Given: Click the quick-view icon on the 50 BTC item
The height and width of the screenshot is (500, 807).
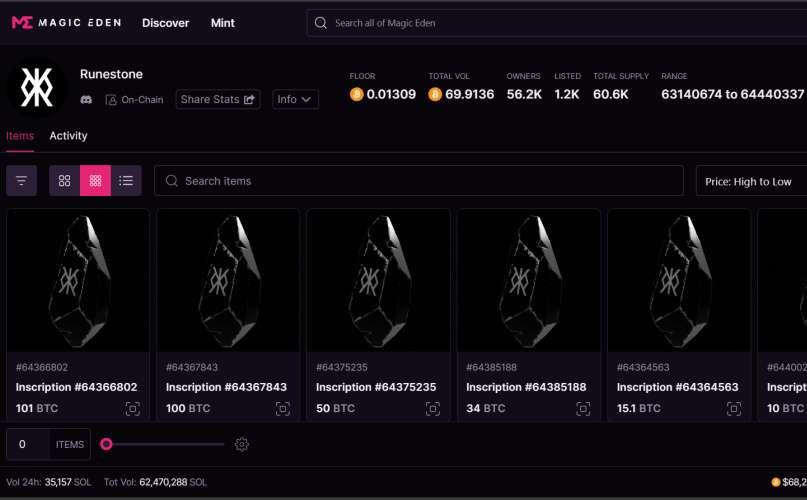Looking at the screenshot, I should (x=433, y=409).
